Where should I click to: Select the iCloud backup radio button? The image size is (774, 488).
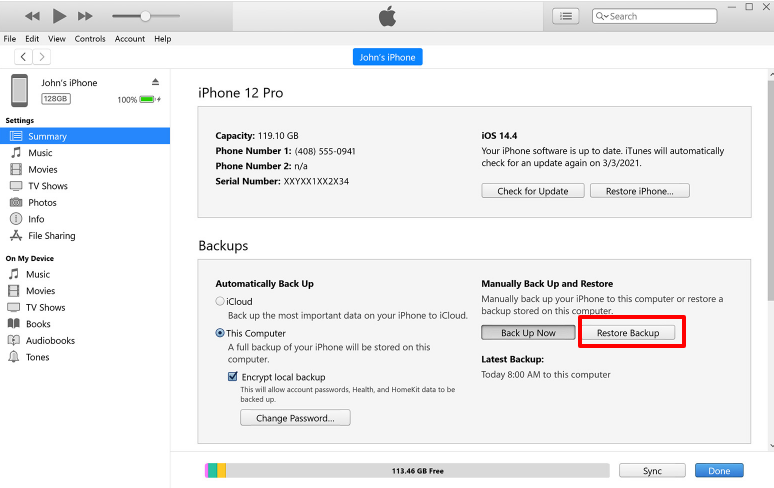(x=220, y=301)
